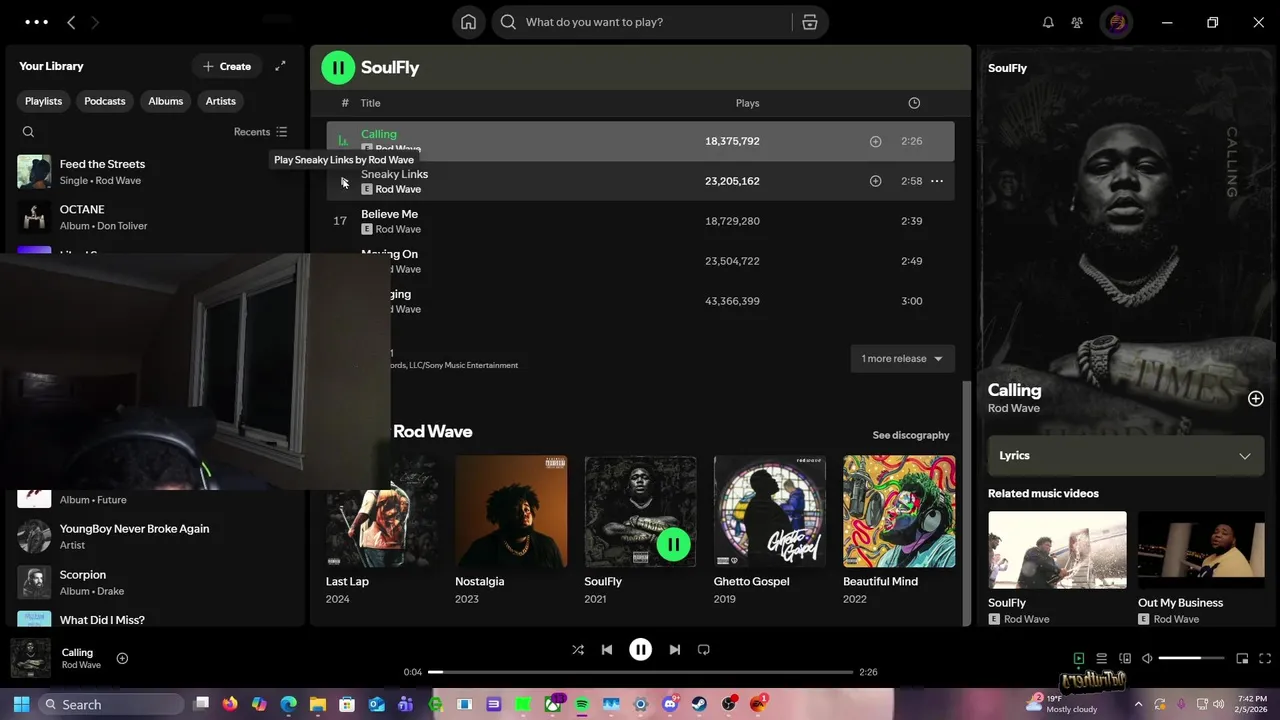Viewport: 1280px width, 720px height.
Task: Enter full screen mode
Action: [1266, 658]
